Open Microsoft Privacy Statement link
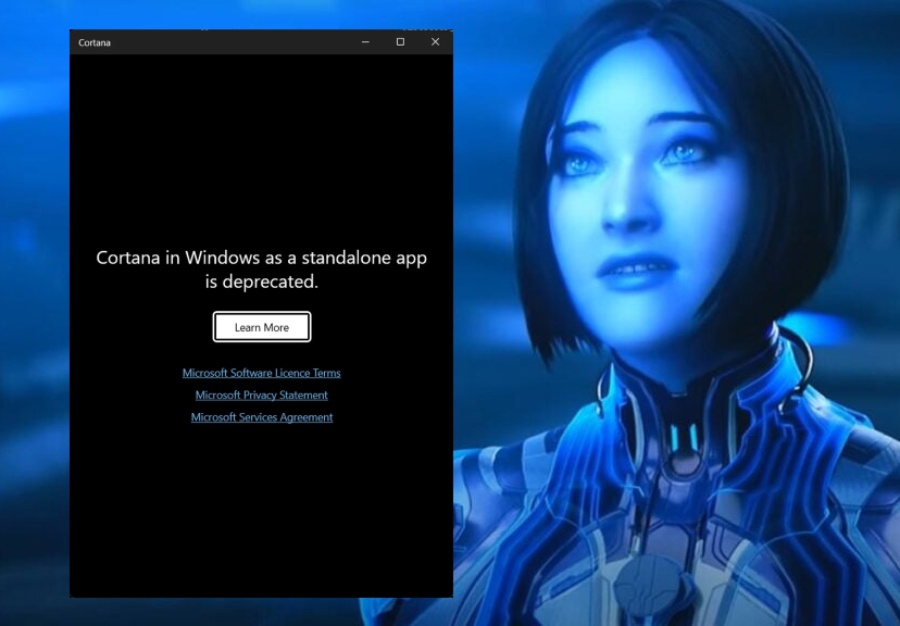Viewport: 900px width, 626px height. click(x=261, y=395)
